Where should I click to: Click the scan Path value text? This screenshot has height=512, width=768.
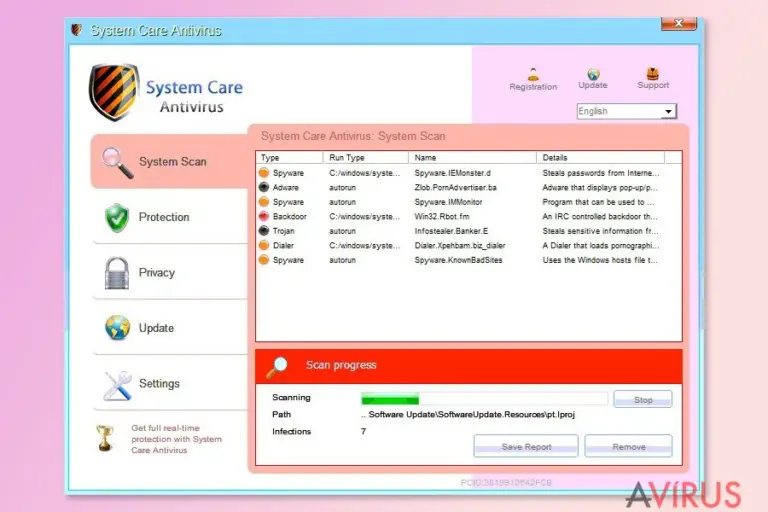[468, 414]
